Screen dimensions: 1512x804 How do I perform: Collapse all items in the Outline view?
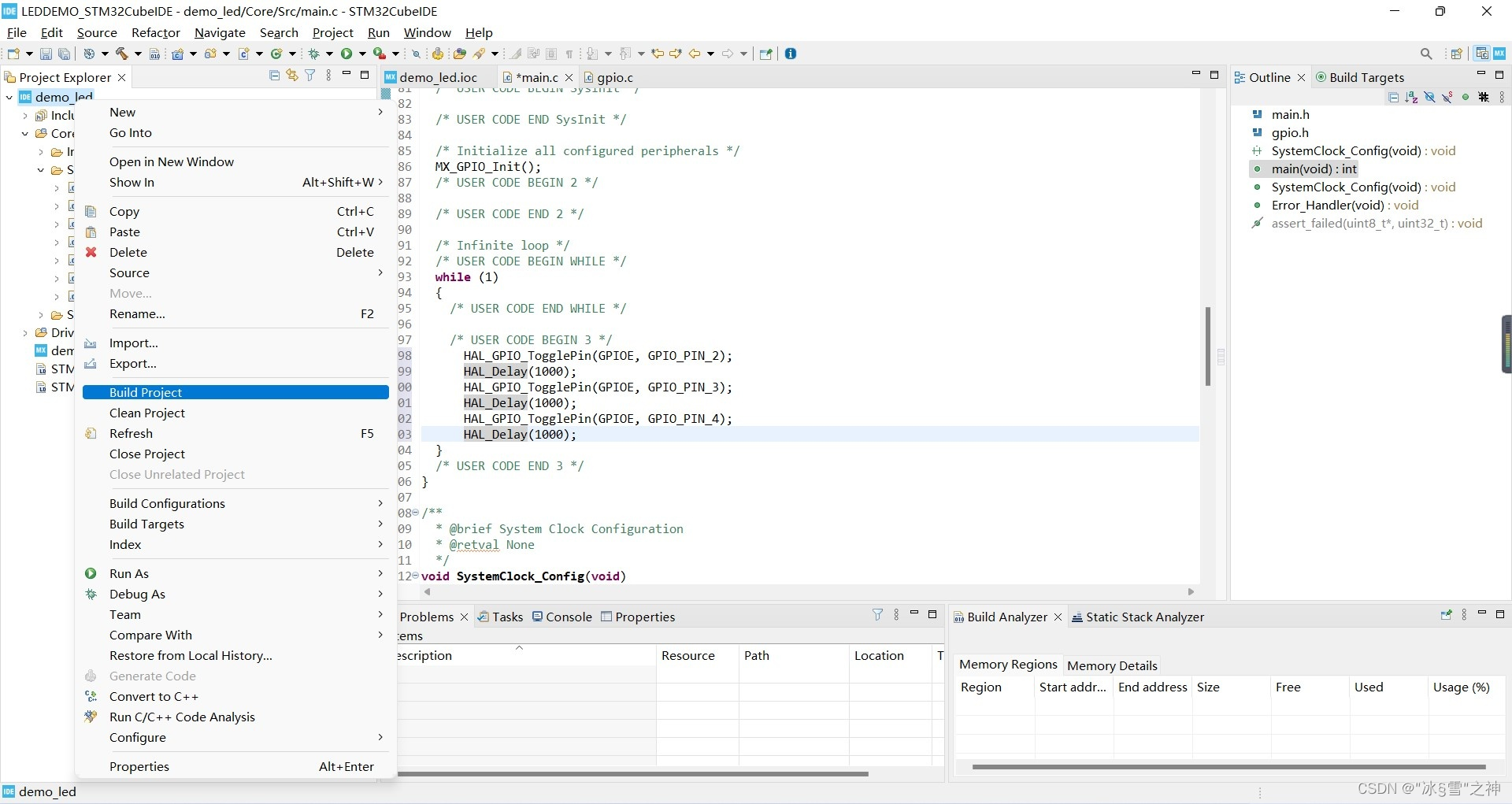[1394, 97]
